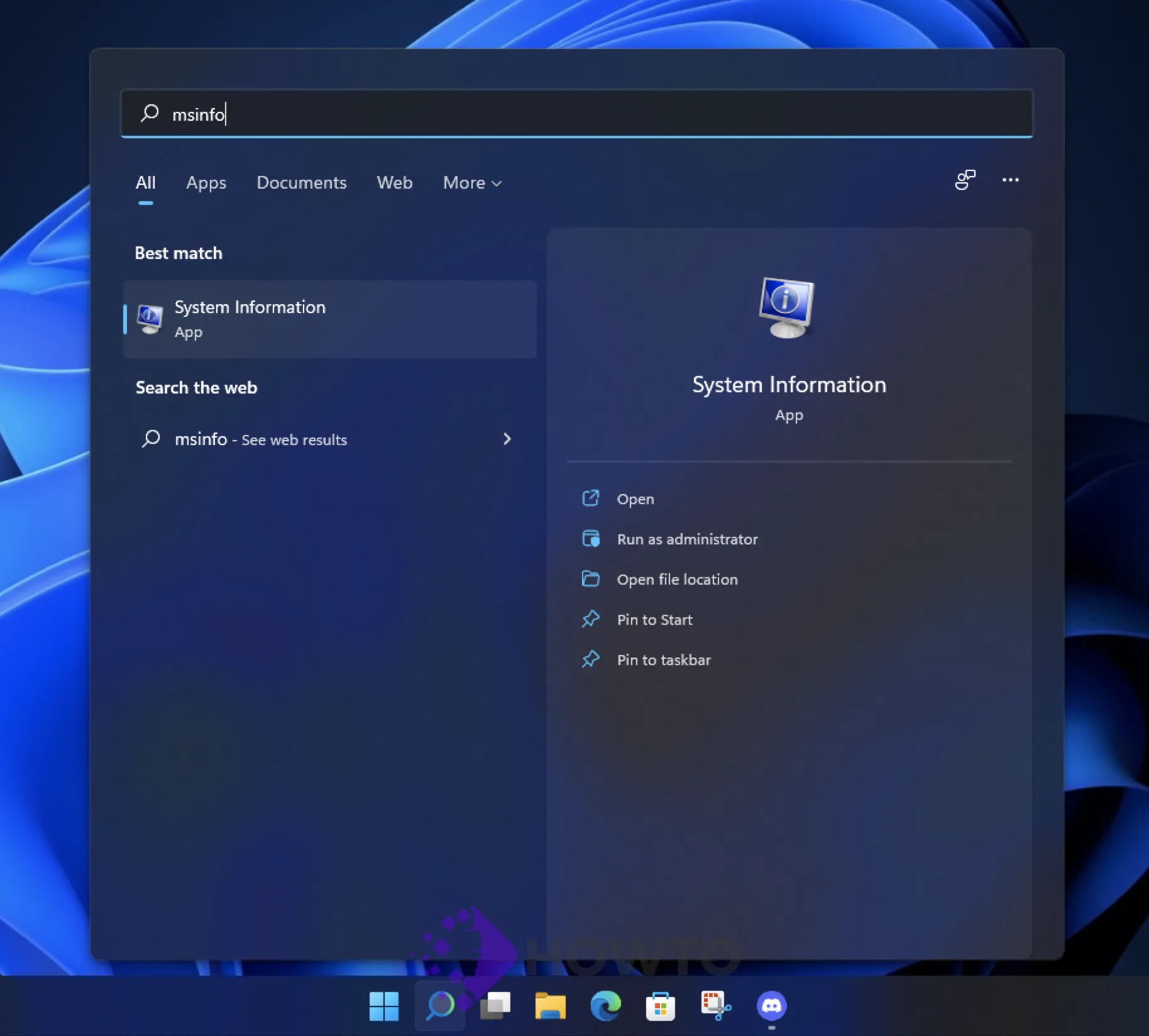Open Task View from the taskbar
1149x1036 pixels.
click(x=495, y=1006)
